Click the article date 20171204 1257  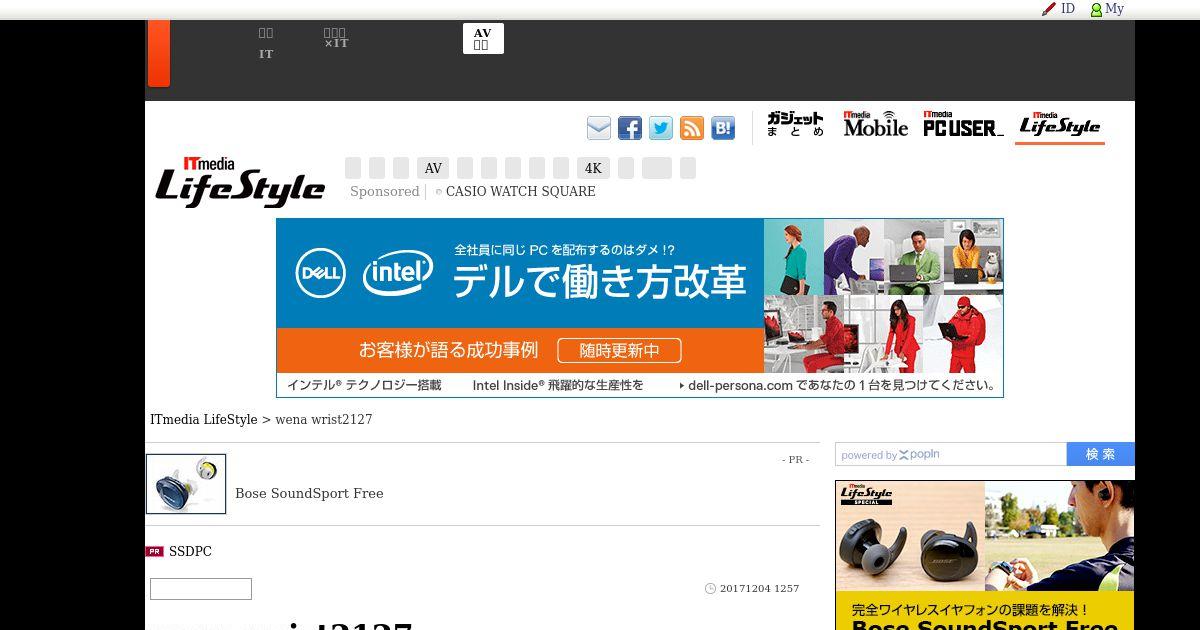(759, 588)
